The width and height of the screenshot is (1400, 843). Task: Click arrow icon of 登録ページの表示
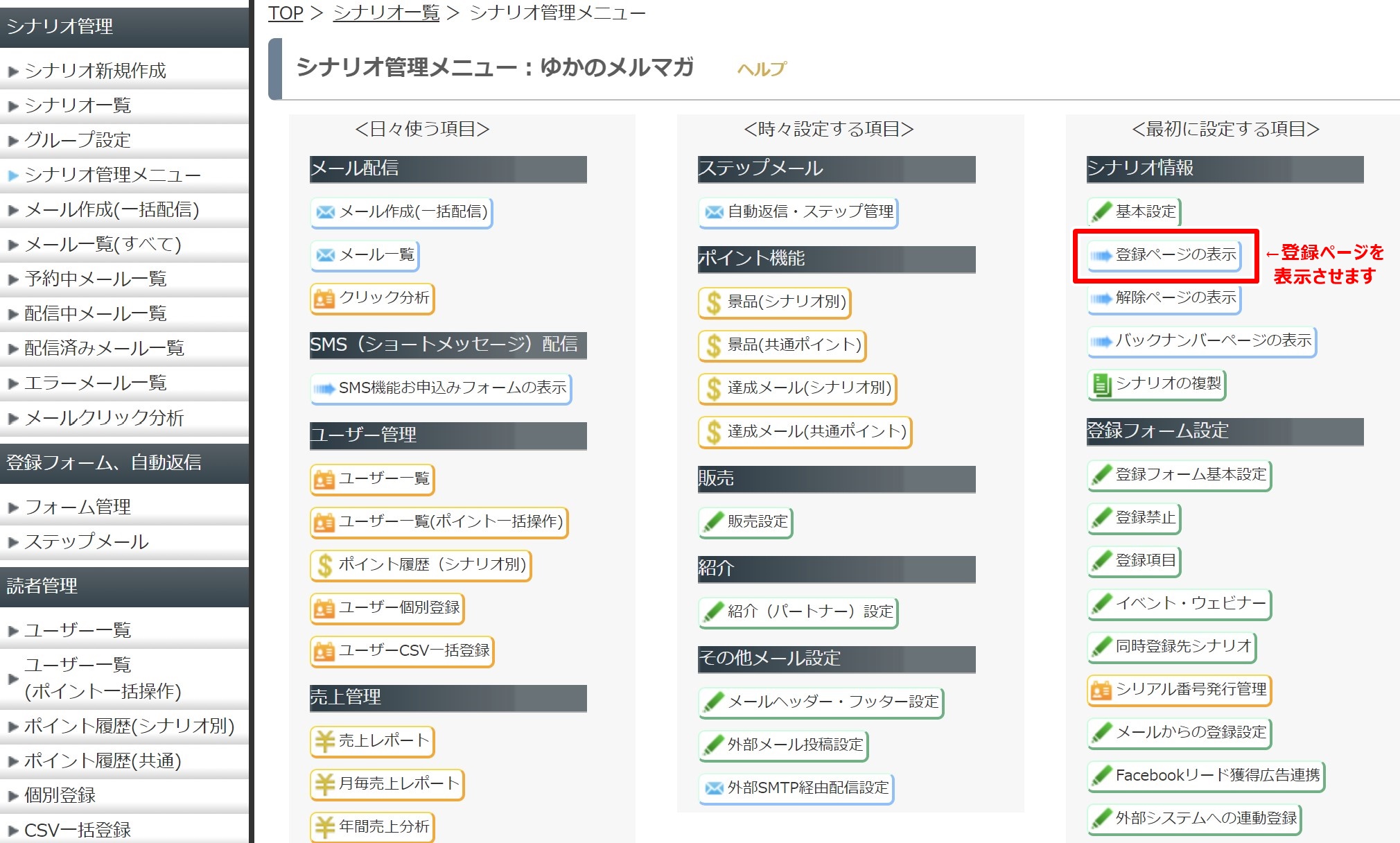(1101, 256)
